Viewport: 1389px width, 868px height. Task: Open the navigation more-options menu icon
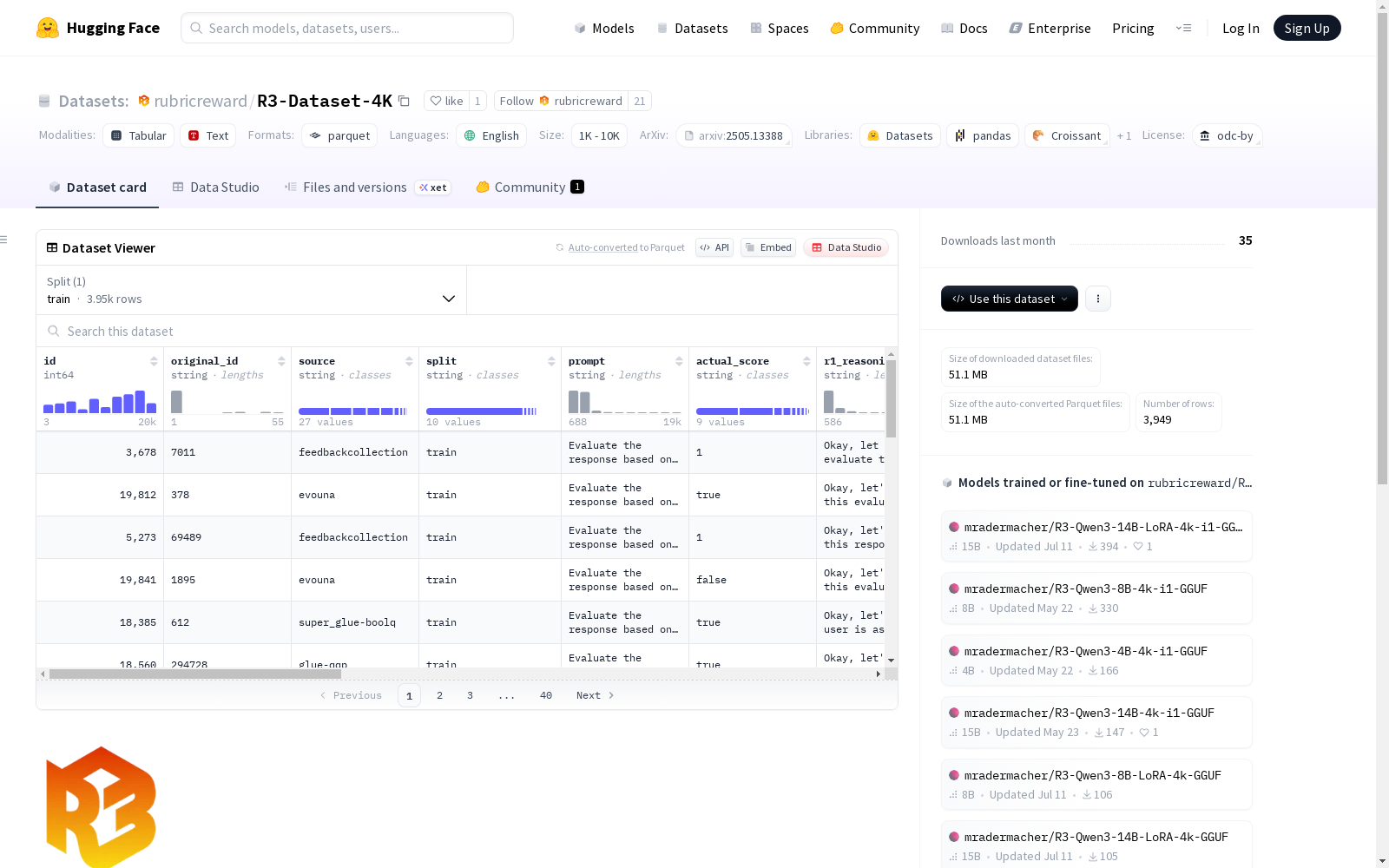coord(1183,28)
